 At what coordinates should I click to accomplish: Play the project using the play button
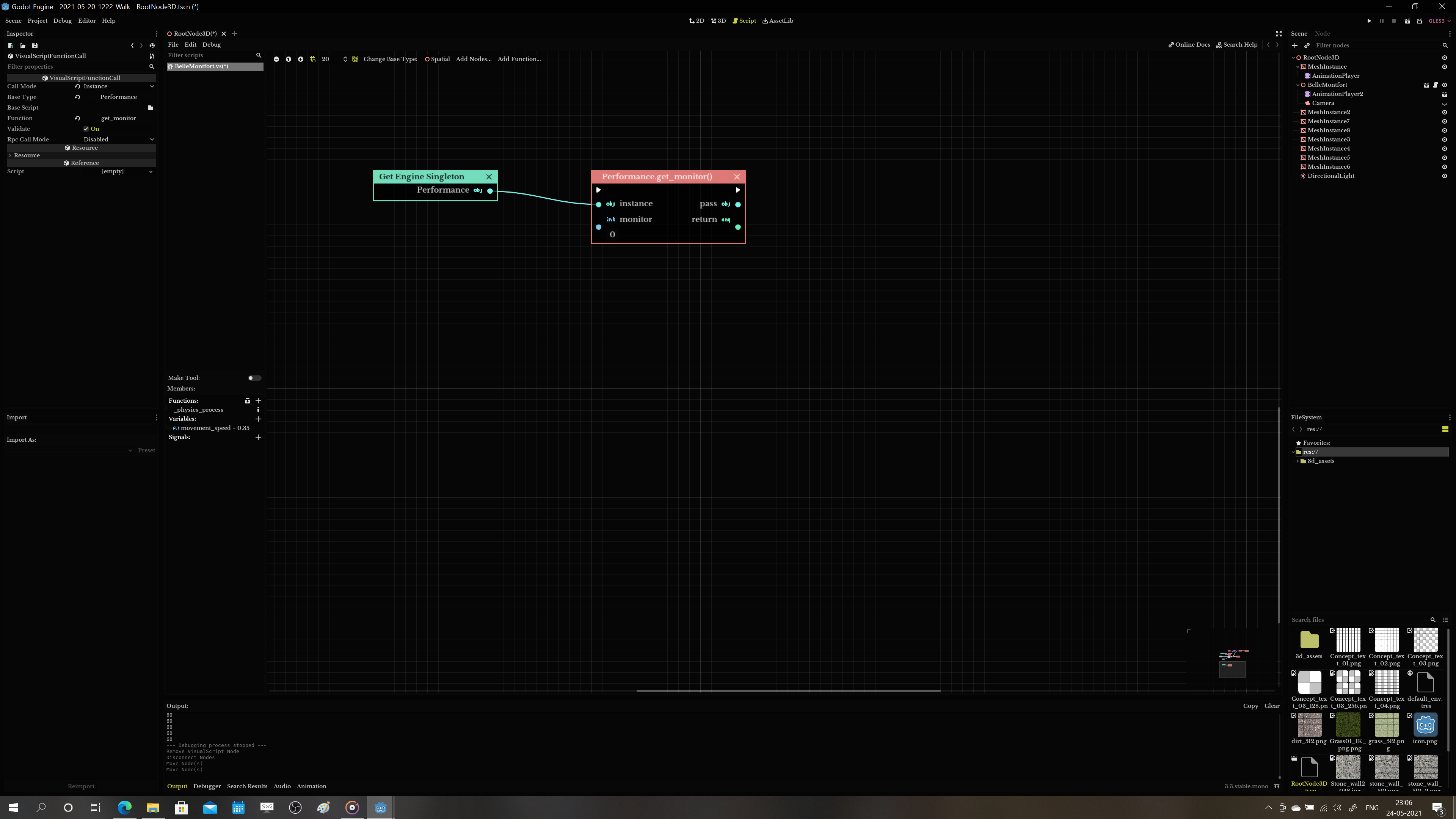[x=1370, y=21]
